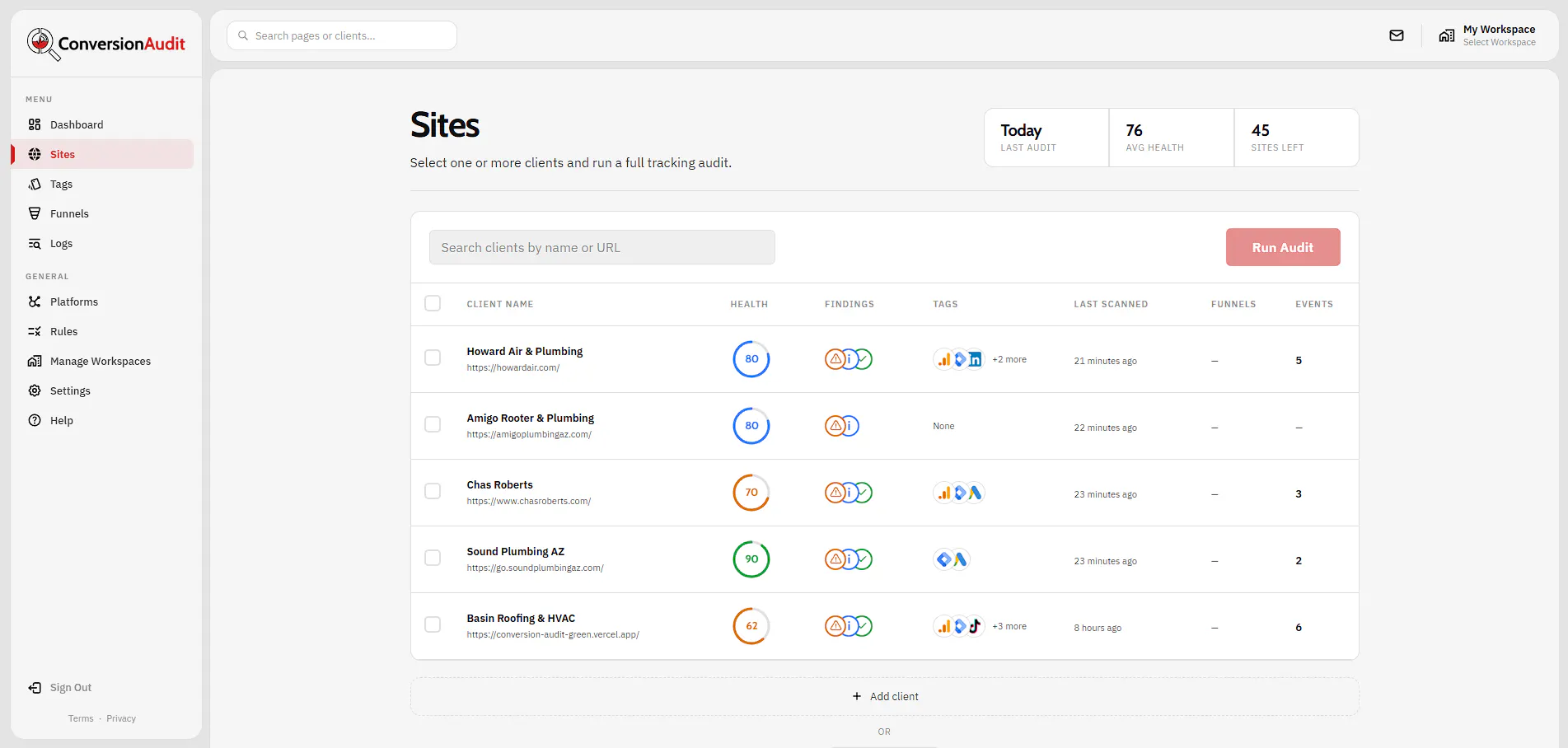Select the Sound Plumbing AZ checkbox

[433, 558]
